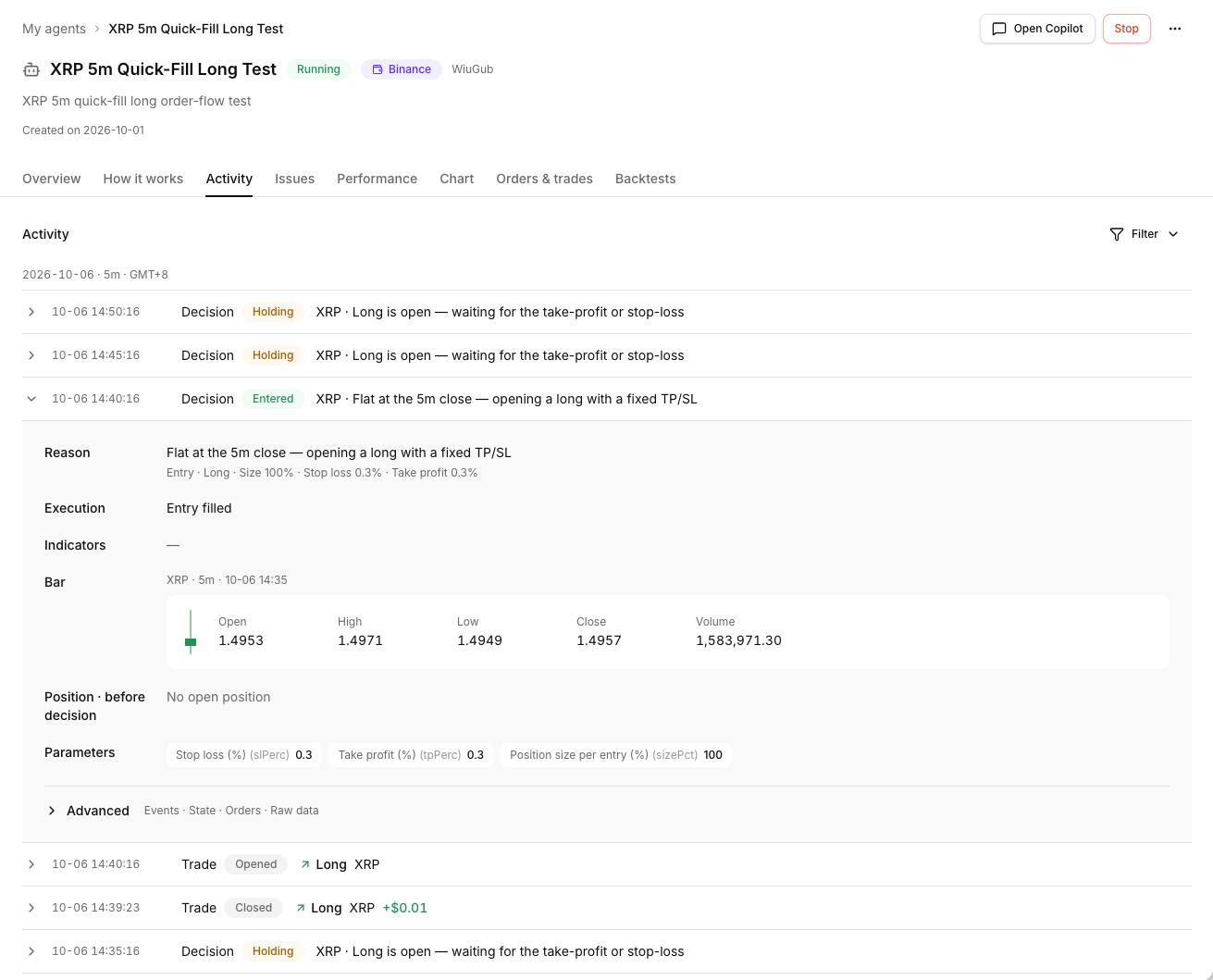Open the Chart tab
1213x980 pixels.
click(456, 179)
